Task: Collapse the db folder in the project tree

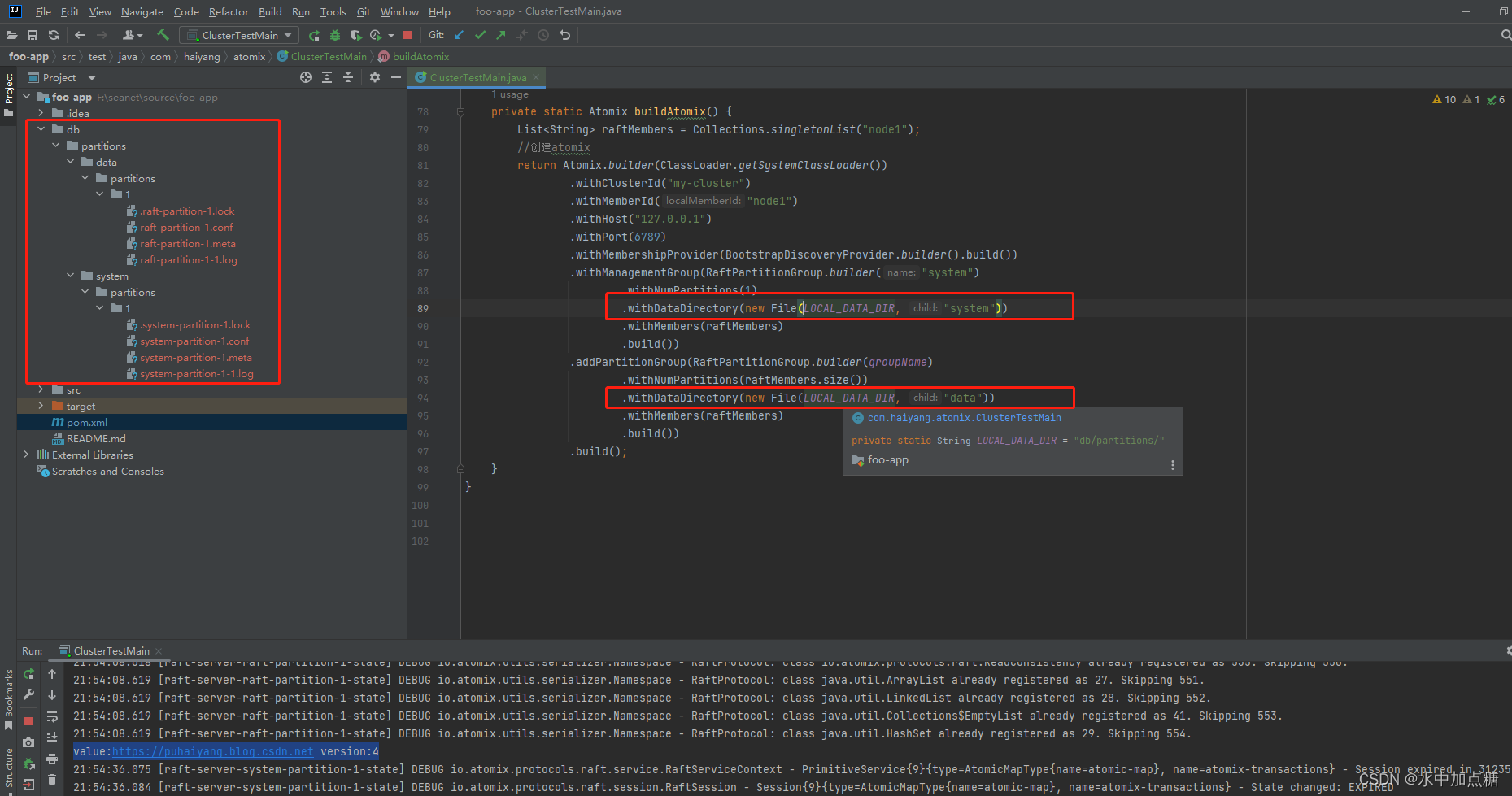Action: pyautogui.click(x=41, y=129)
